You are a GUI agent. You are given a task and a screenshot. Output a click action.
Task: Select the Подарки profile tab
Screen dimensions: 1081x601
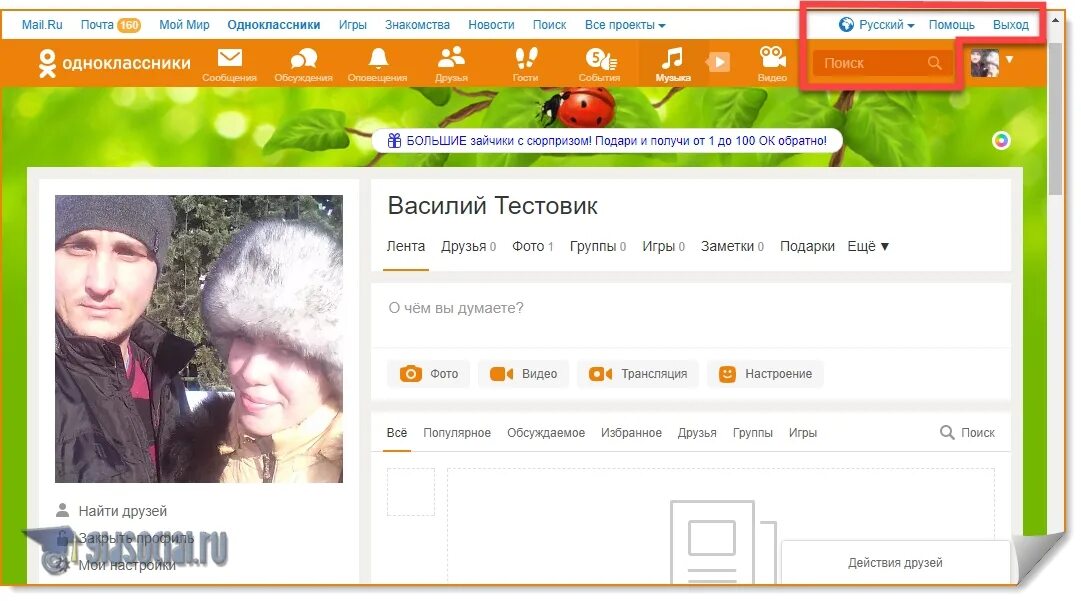807,246
